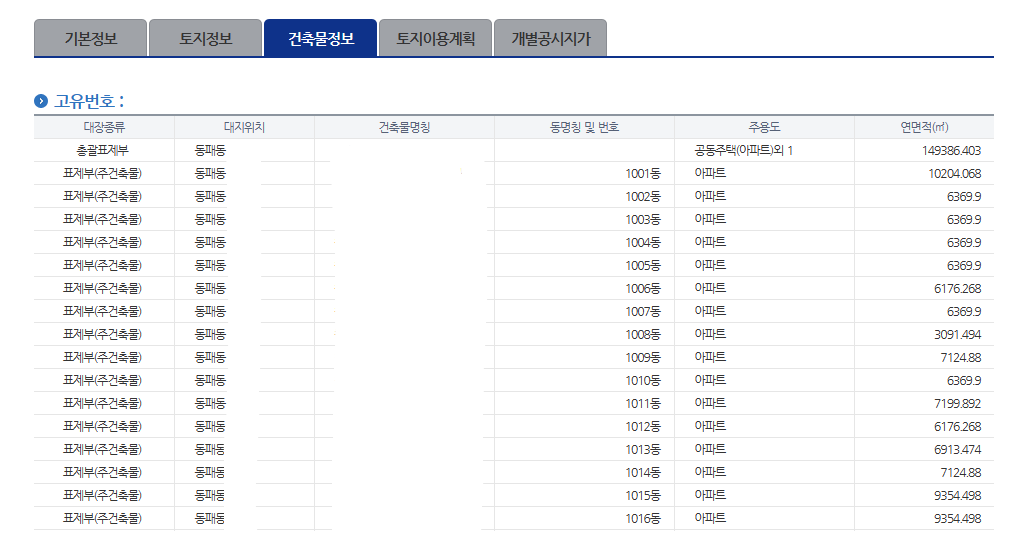The height and width of the screenshot is (548, 1033).
Task: Click the 대지위치 column header
Action: [244, 127]
